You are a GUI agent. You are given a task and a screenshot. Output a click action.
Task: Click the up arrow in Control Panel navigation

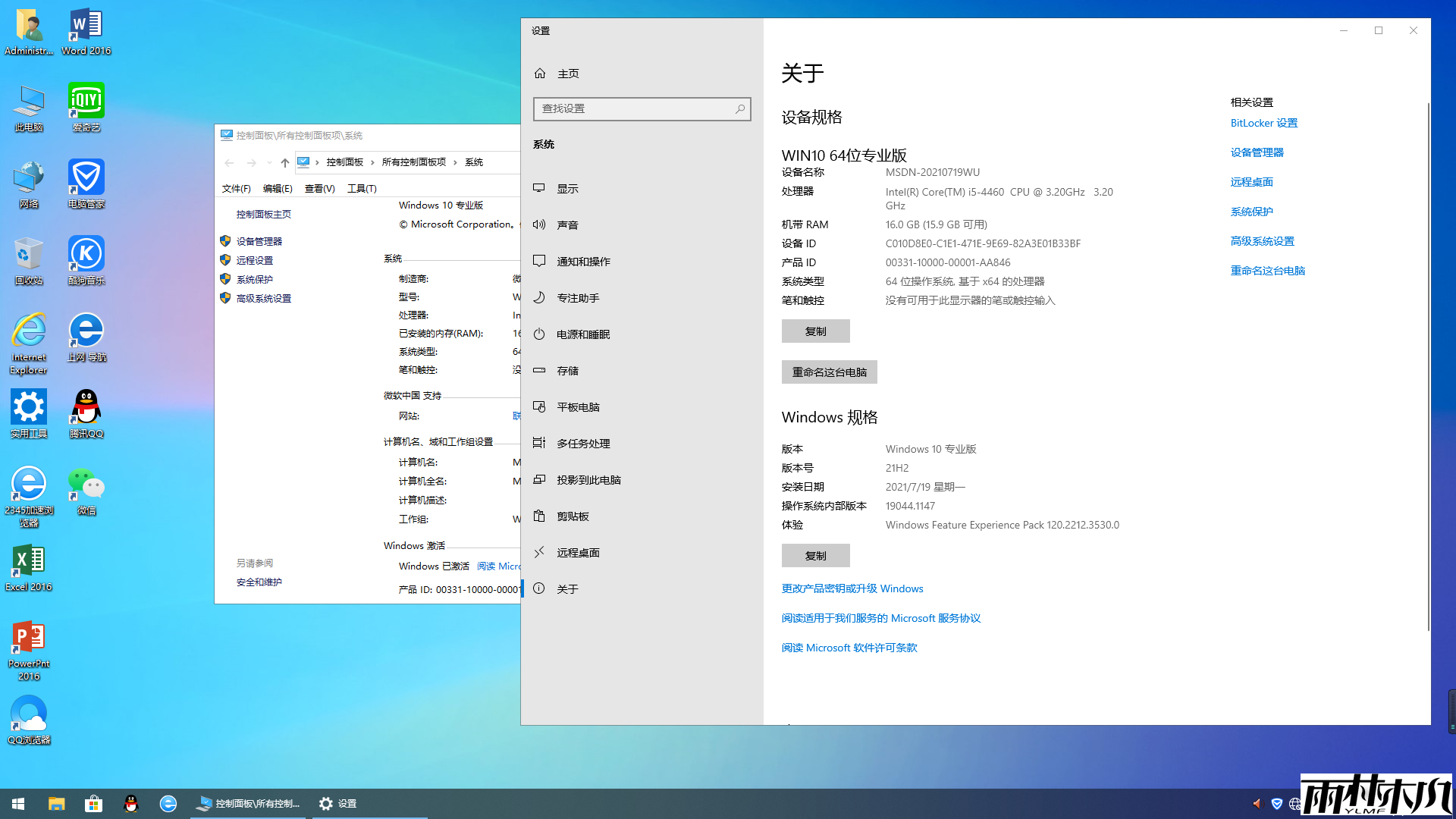point(284,162)
